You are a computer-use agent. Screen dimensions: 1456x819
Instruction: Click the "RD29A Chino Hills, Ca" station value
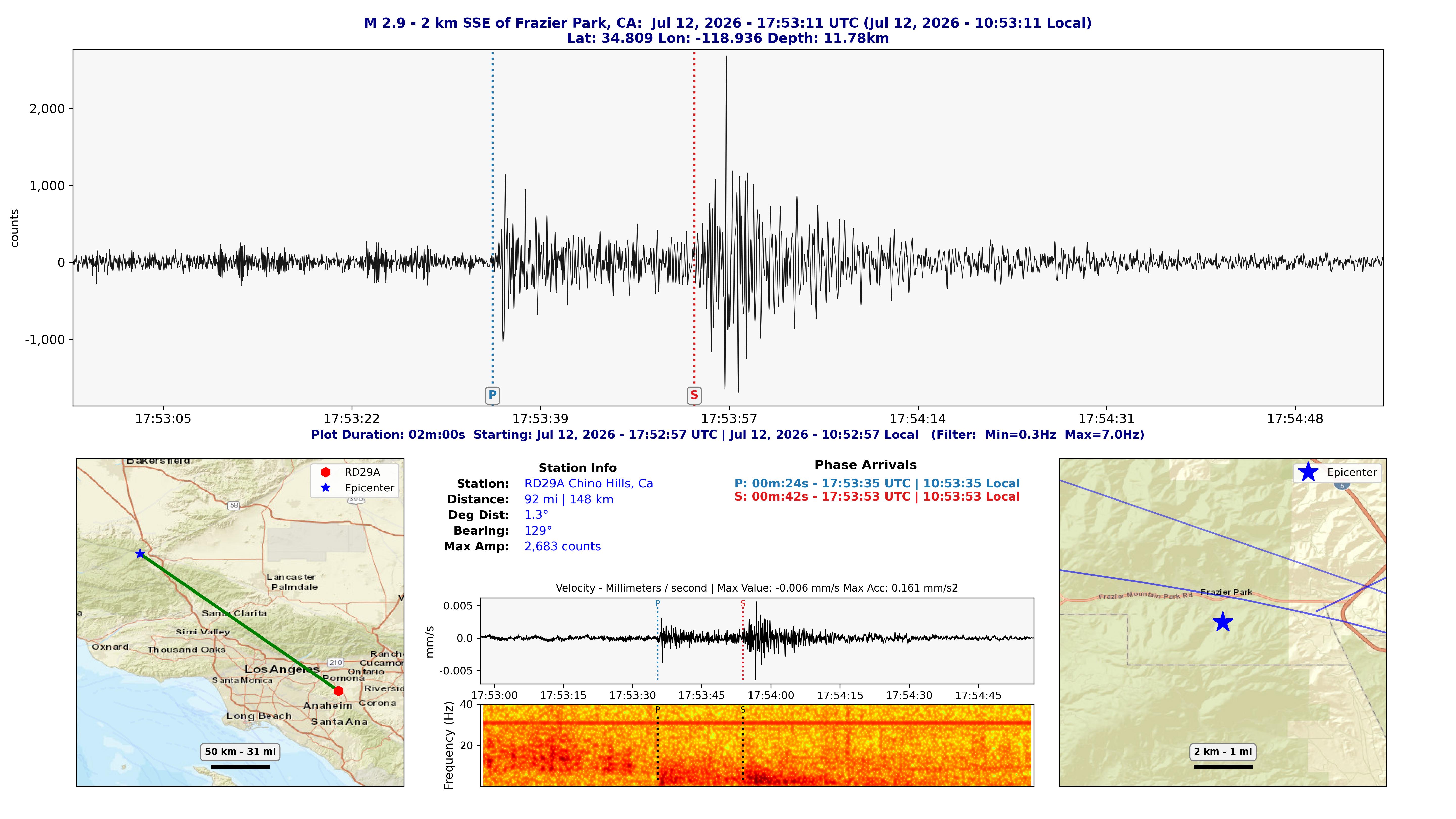pyautogui.click(x=588, y=484)
